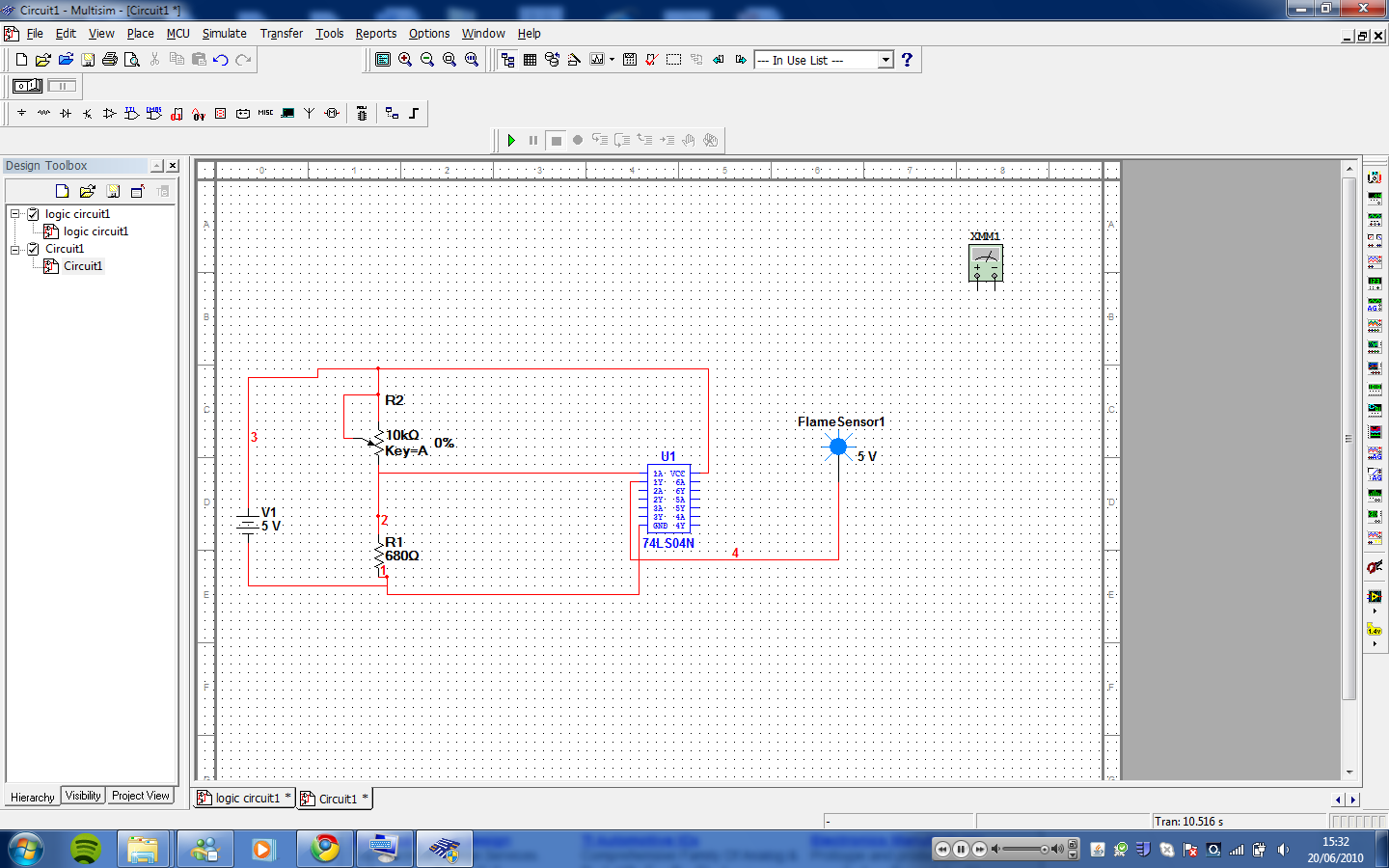Select the LabVIEW instrument icon
Image resolution: width=1389 pixels, height=868 pixels.
click(x=1375, y=596)
